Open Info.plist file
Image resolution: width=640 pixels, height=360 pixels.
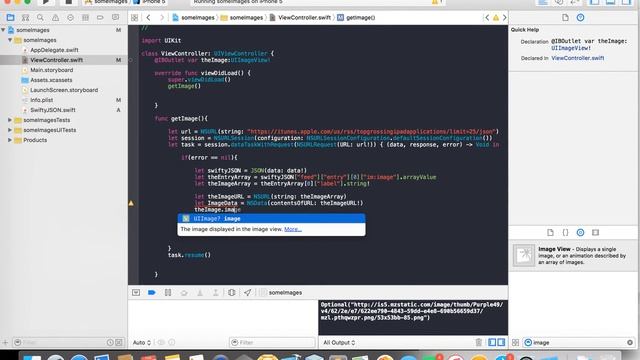click(x=41, y=100)
